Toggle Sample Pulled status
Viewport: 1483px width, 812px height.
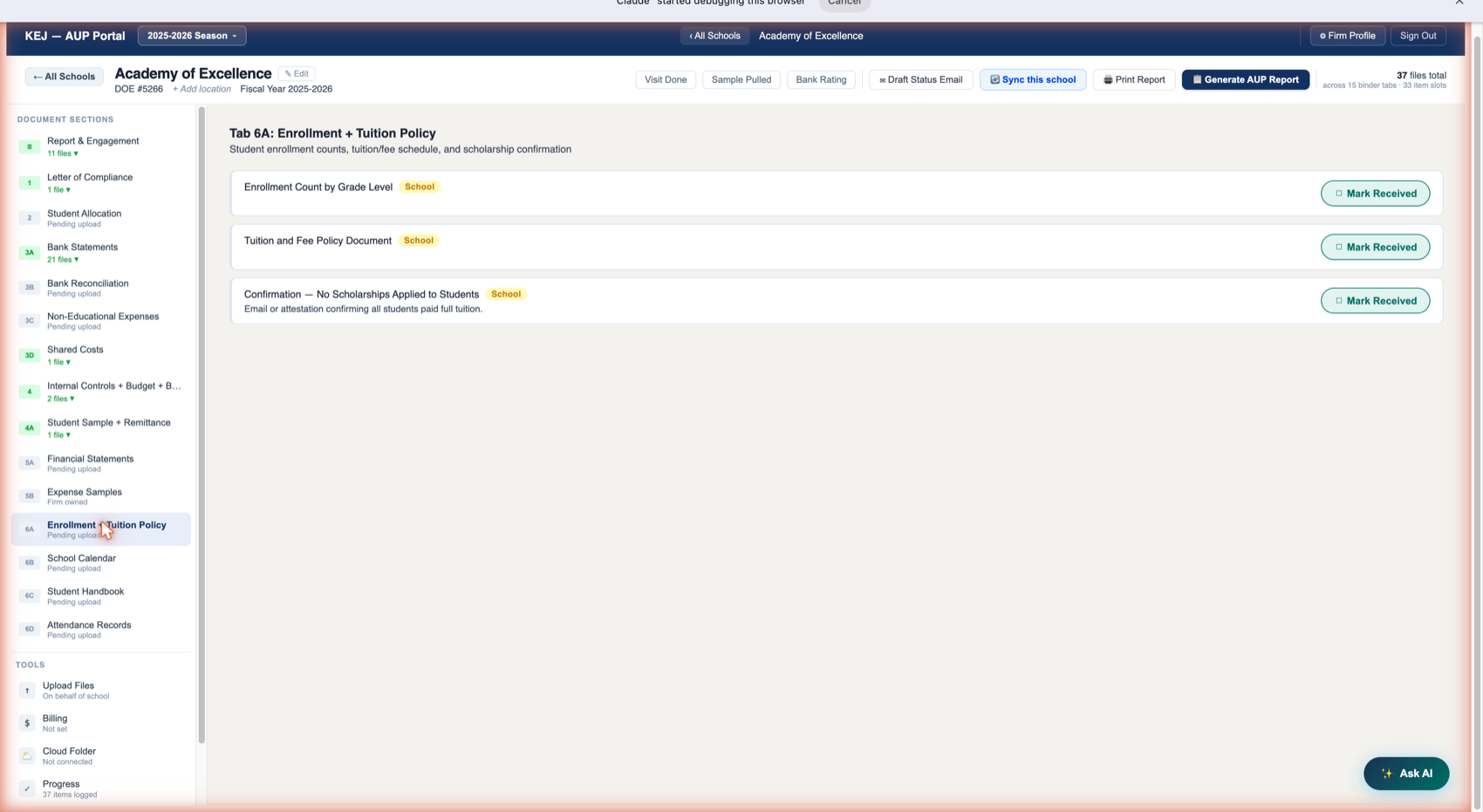(x=741, y=79)
